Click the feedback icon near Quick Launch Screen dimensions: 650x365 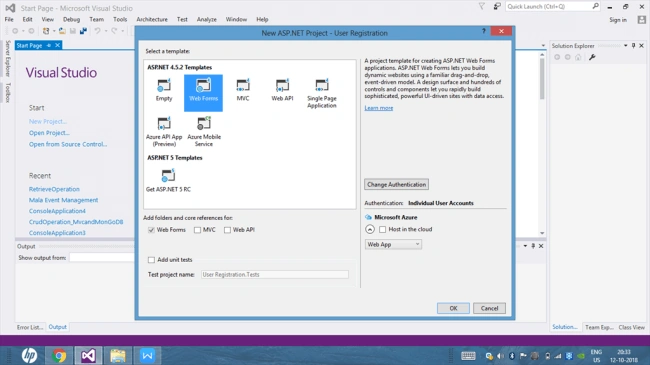tap(497, 6)
